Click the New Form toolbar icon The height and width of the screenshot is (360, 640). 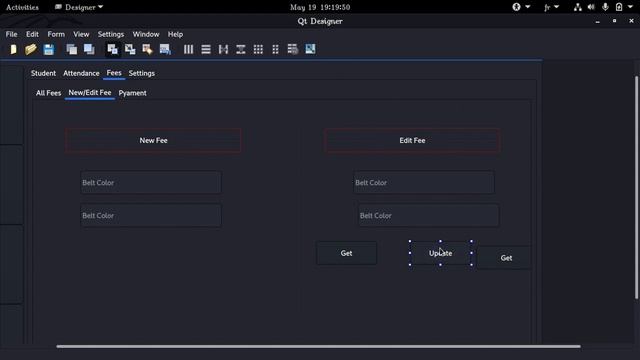(x=13, y=49)
